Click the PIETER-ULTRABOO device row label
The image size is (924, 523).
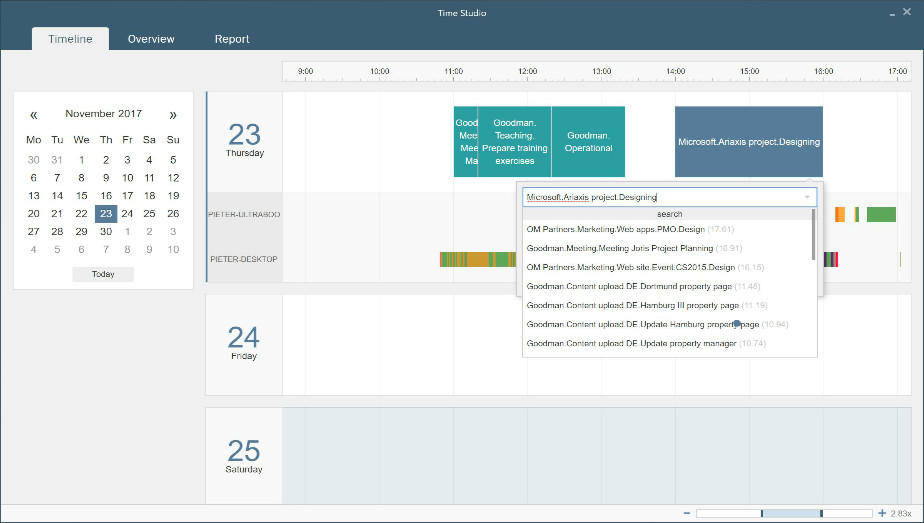pyautogui.click(x=244, y=214)
